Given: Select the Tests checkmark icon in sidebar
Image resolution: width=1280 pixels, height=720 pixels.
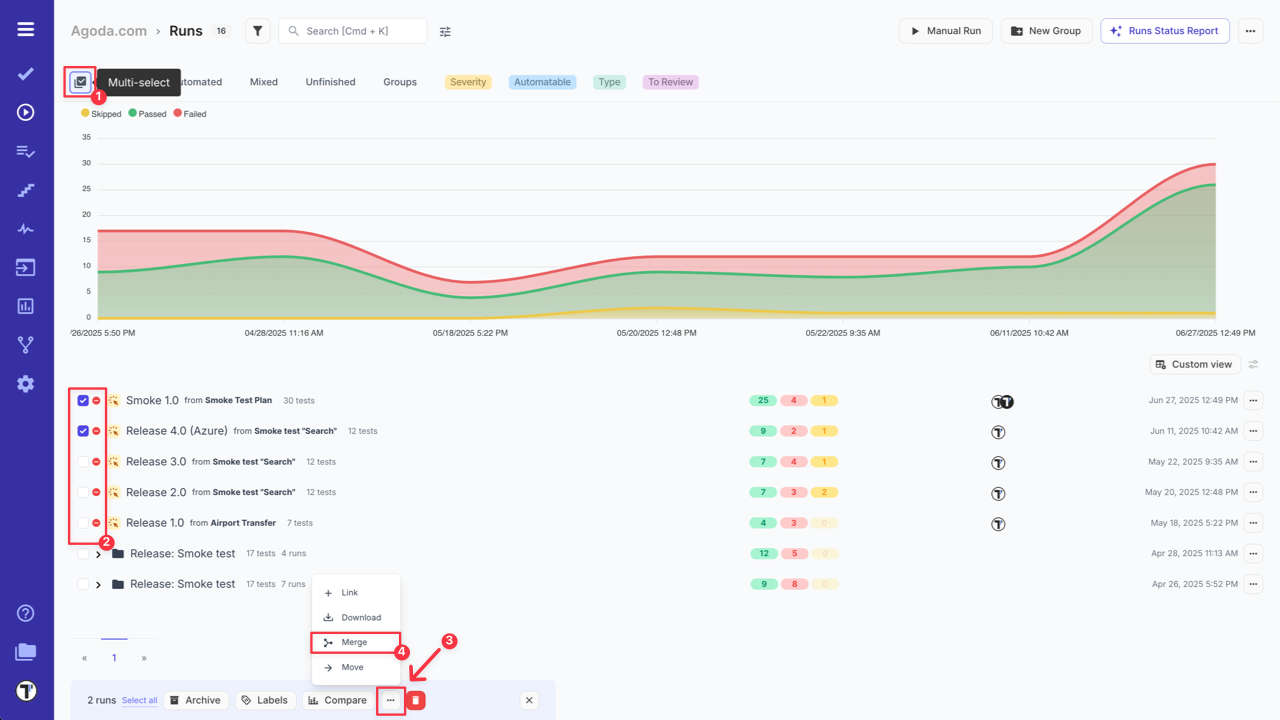Looking at the screenshot, I should click(25, 73).
